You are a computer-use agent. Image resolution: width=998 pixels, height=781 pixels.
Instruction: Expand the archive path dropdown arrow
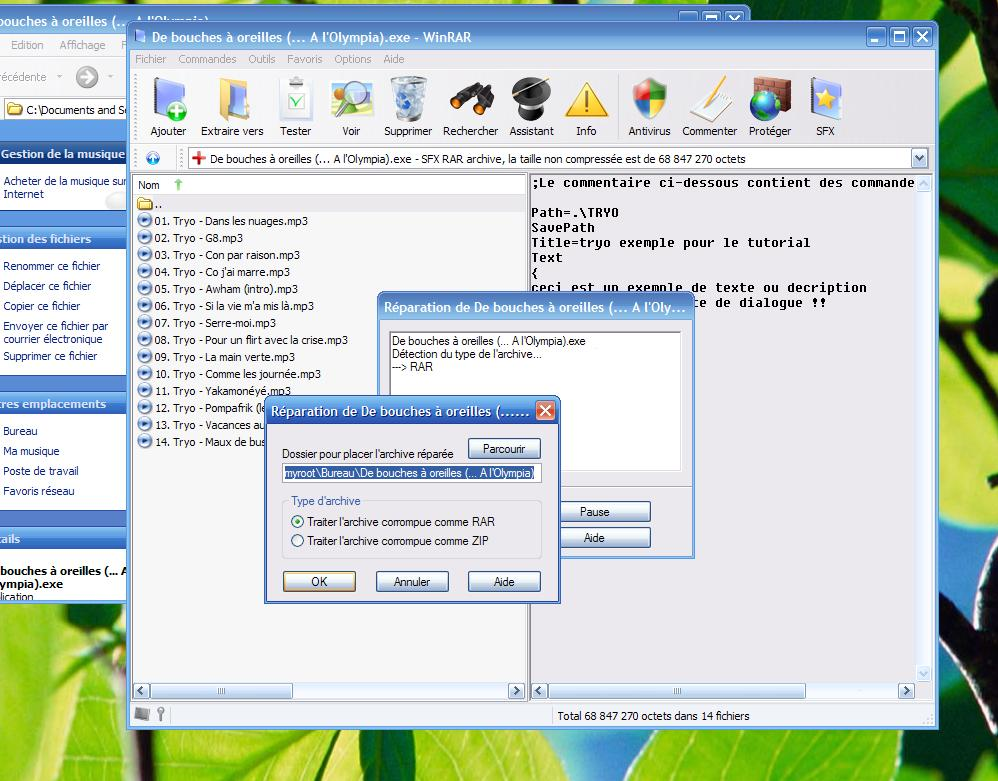point(919,158)
